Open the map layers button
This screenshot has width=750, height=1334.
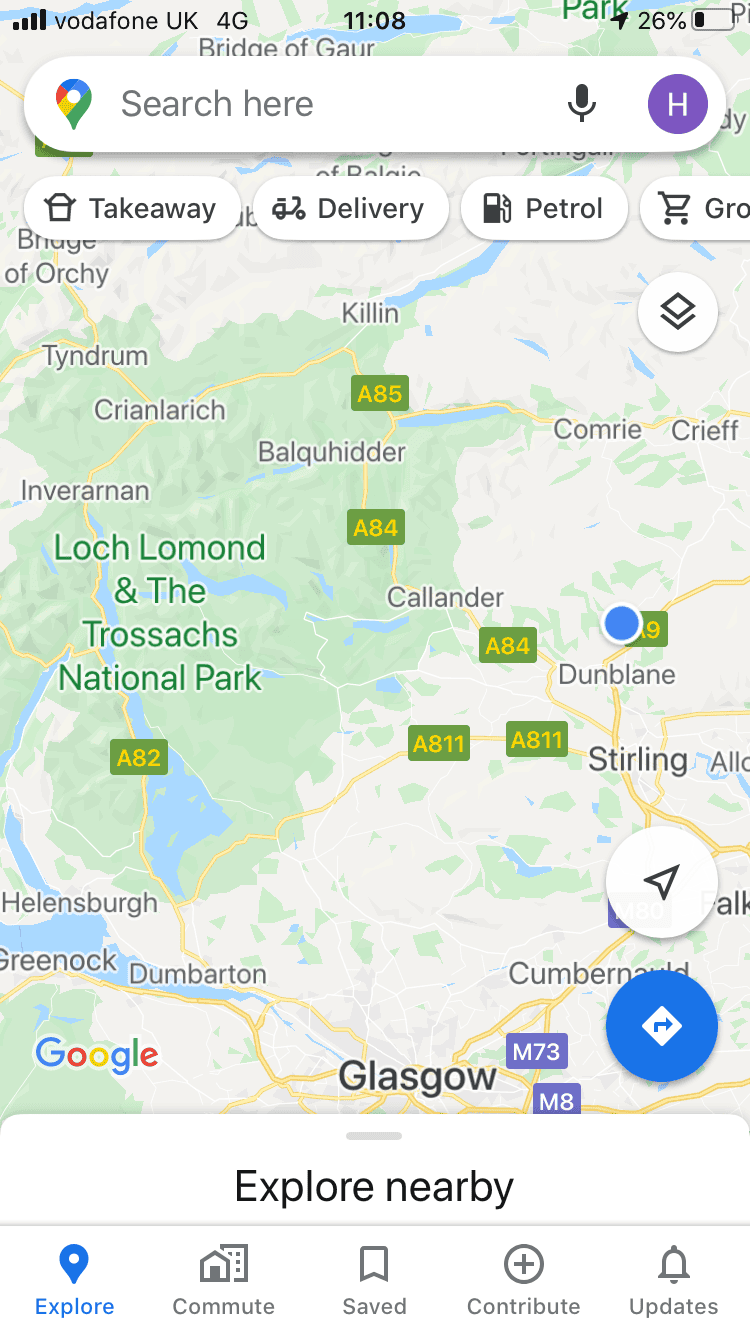678,312
